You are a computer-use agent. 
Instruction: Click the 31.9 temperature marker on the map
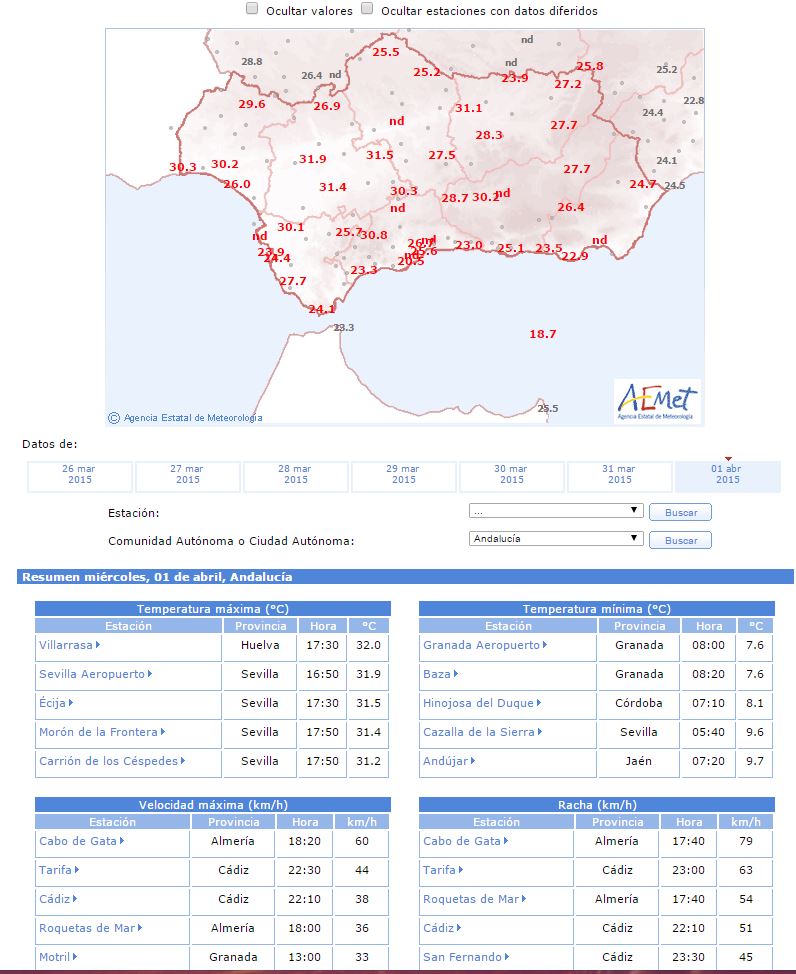(313, 159)
